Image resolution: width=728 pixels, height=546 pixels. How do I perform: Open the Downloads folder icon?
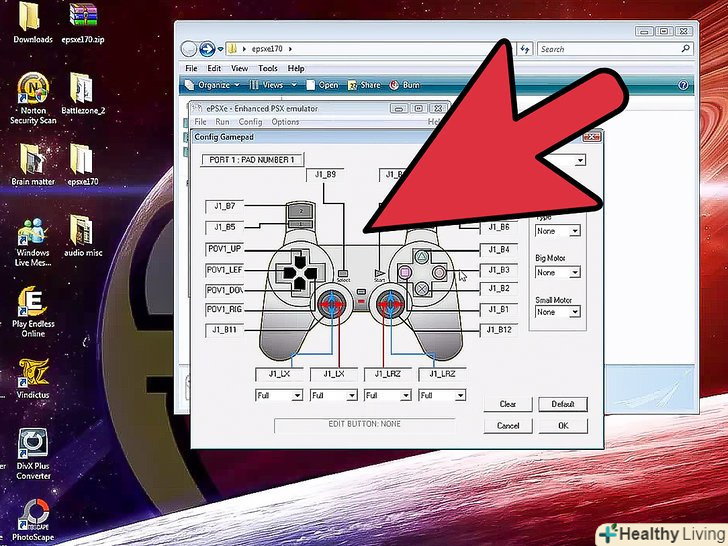[29, 16]
